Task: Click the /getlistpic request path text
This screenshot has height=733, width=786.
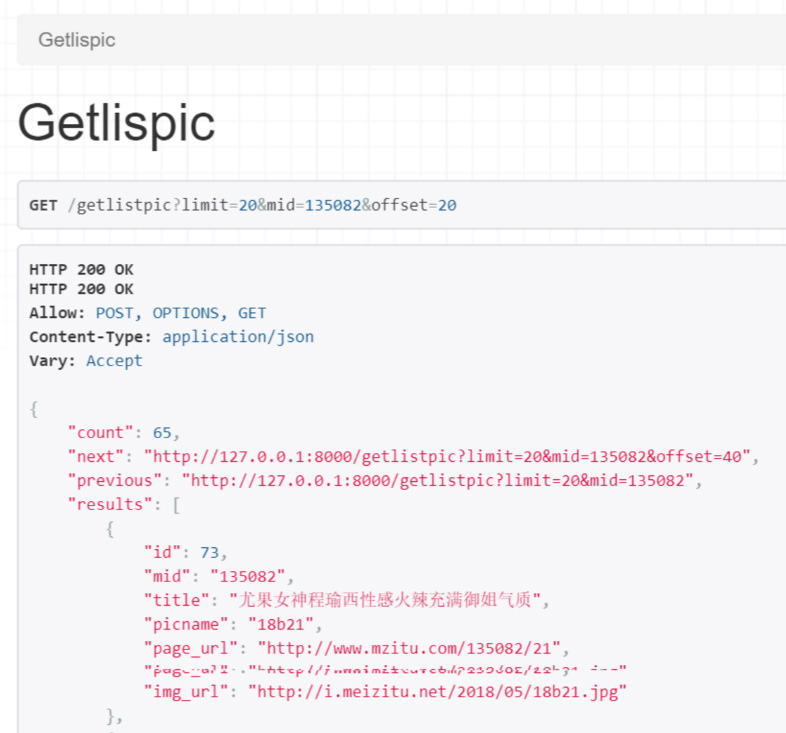Action: point(120,206)
